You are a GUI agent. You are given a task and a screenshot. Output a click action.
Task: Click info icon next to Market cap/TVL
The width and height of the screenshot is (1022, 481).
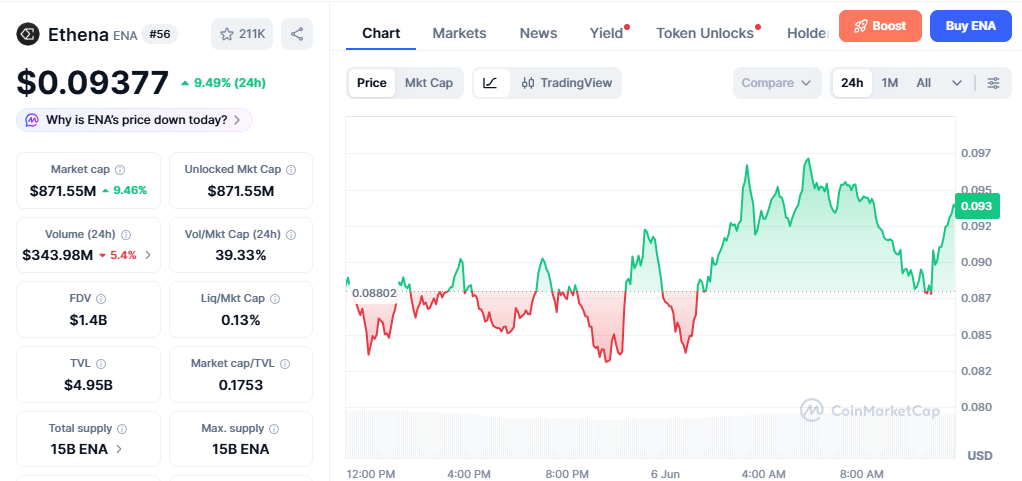285,364
